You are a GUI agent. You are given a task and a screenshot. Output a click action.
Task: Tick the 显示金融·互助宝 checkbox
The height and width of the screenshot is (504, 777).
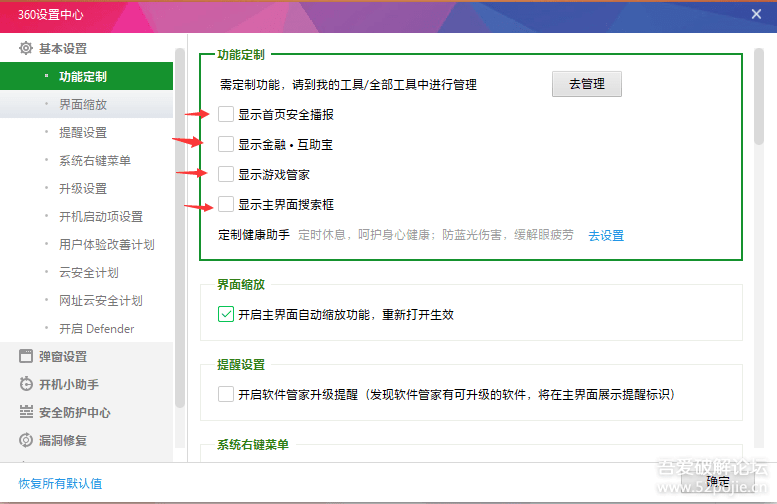click(226, 144)
